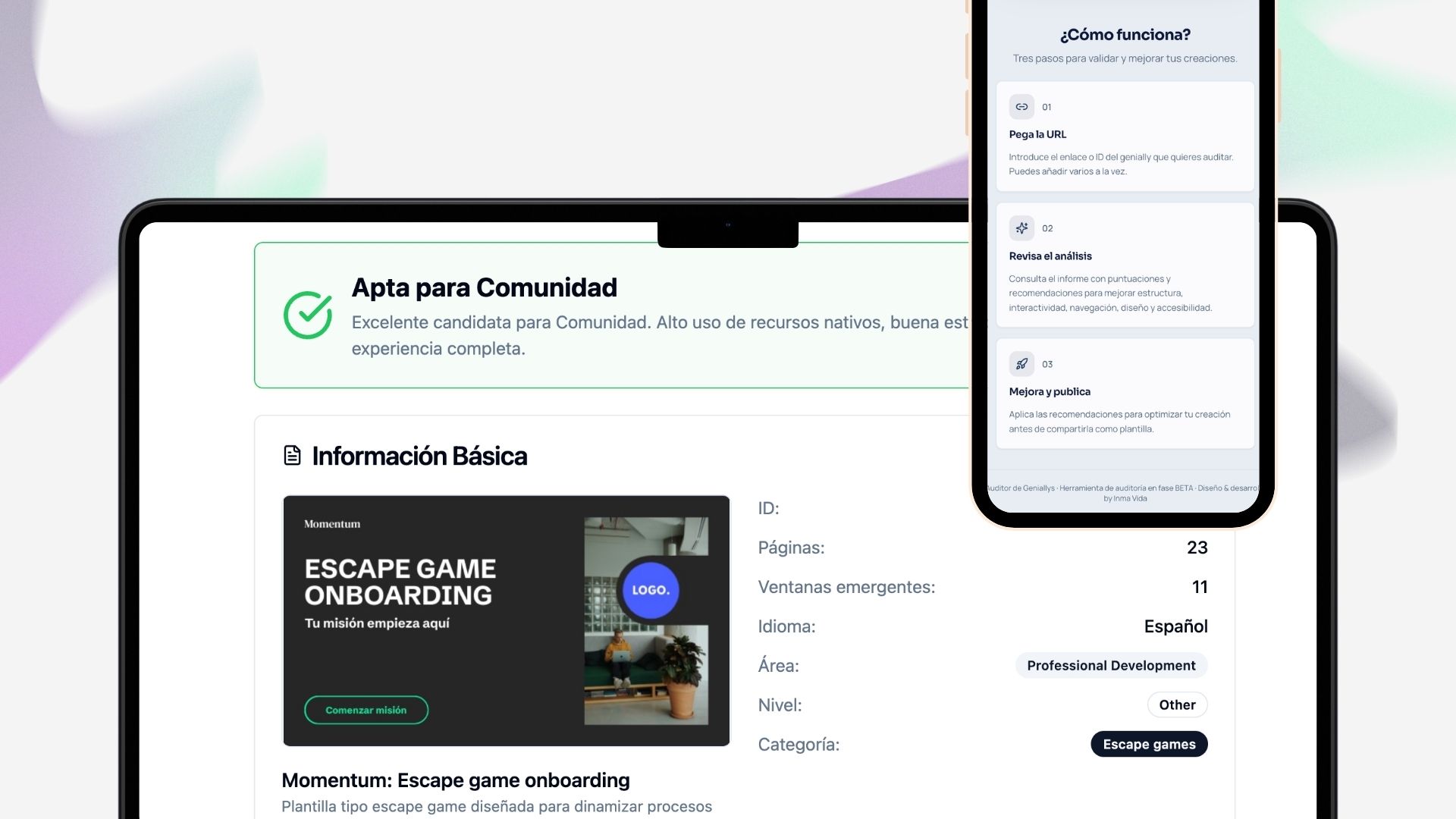Click the Revisa el análisis step title
Image resolution: width=1456 pixels, height=819 pixels.
point(1050,256)
